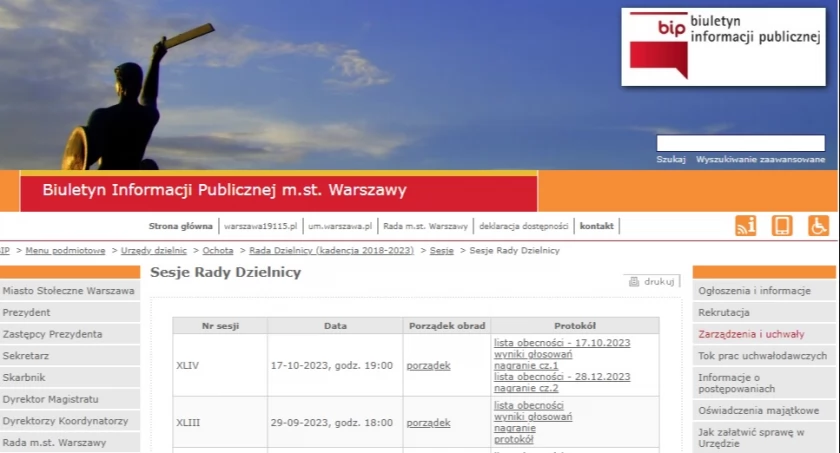Open Wyszukiwanie zaawansowane advanced search
This screenshot has height=453, width=840.
[x=760, y=160]
